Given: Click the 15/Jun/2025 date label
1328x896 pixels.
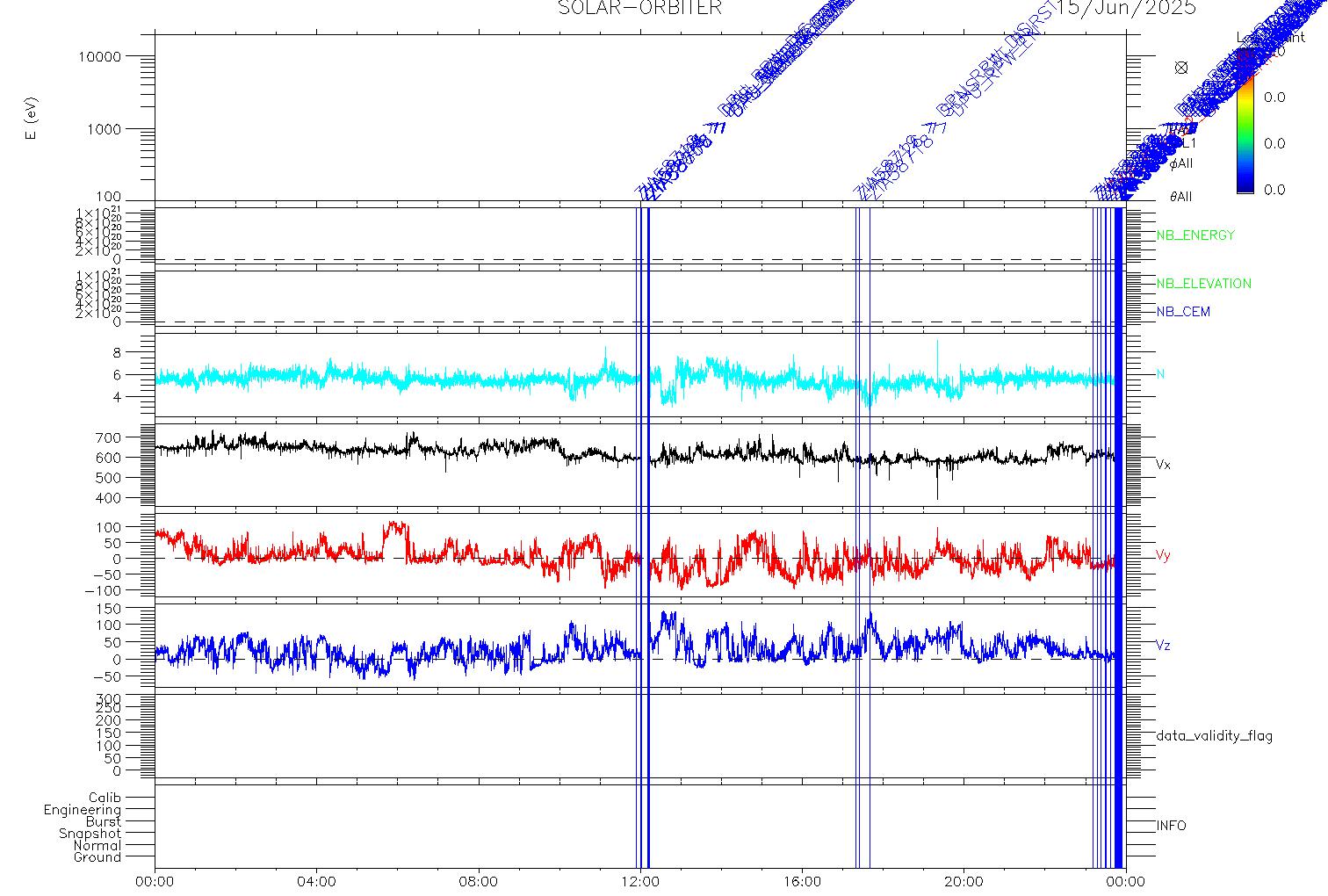Looking at the screenshot, I should (x=1126, y=8).
